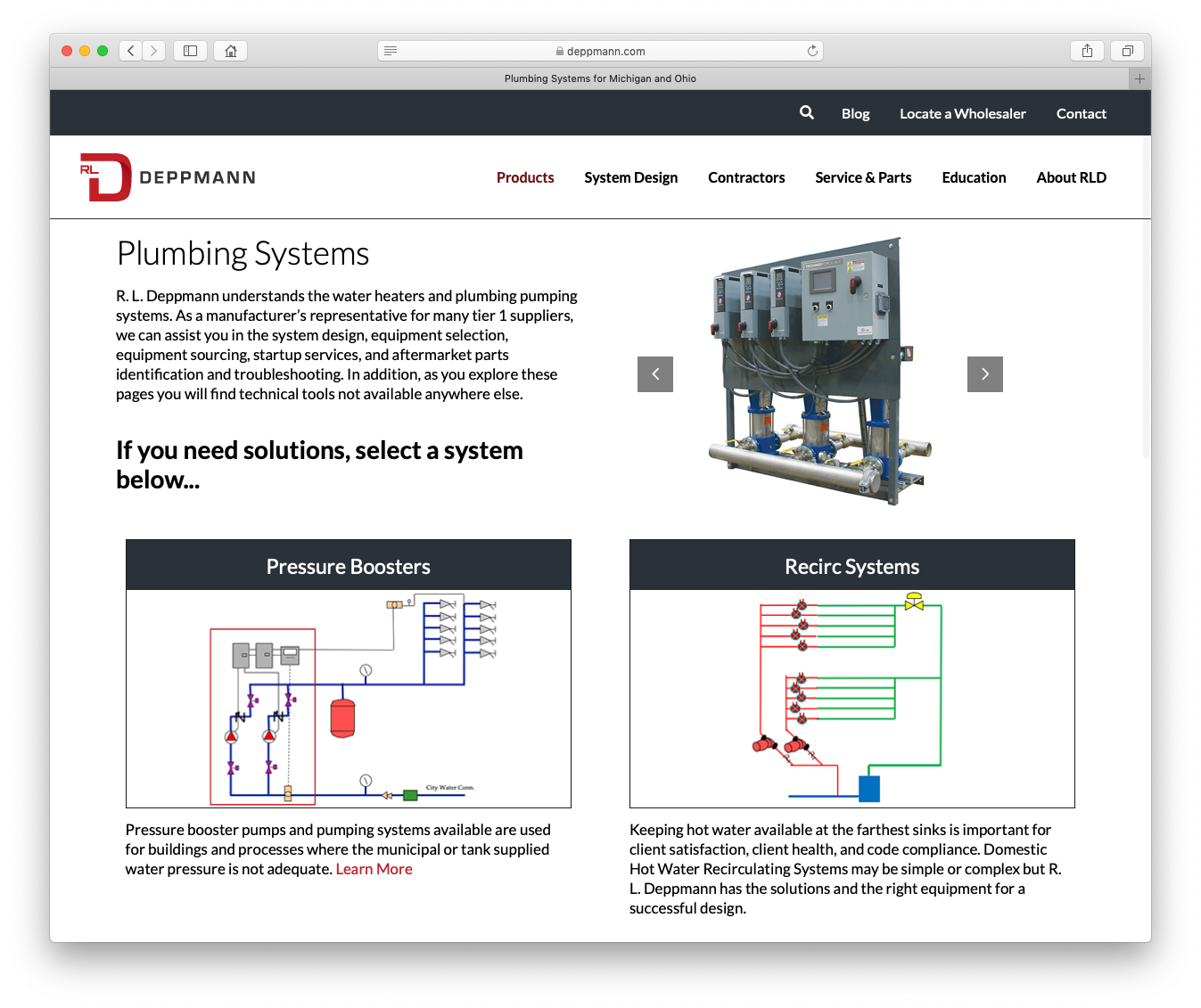Screen dimensions: 1201x1008
Task: Select the Plumbing Systems tab title
Action: tap(600, 78)
